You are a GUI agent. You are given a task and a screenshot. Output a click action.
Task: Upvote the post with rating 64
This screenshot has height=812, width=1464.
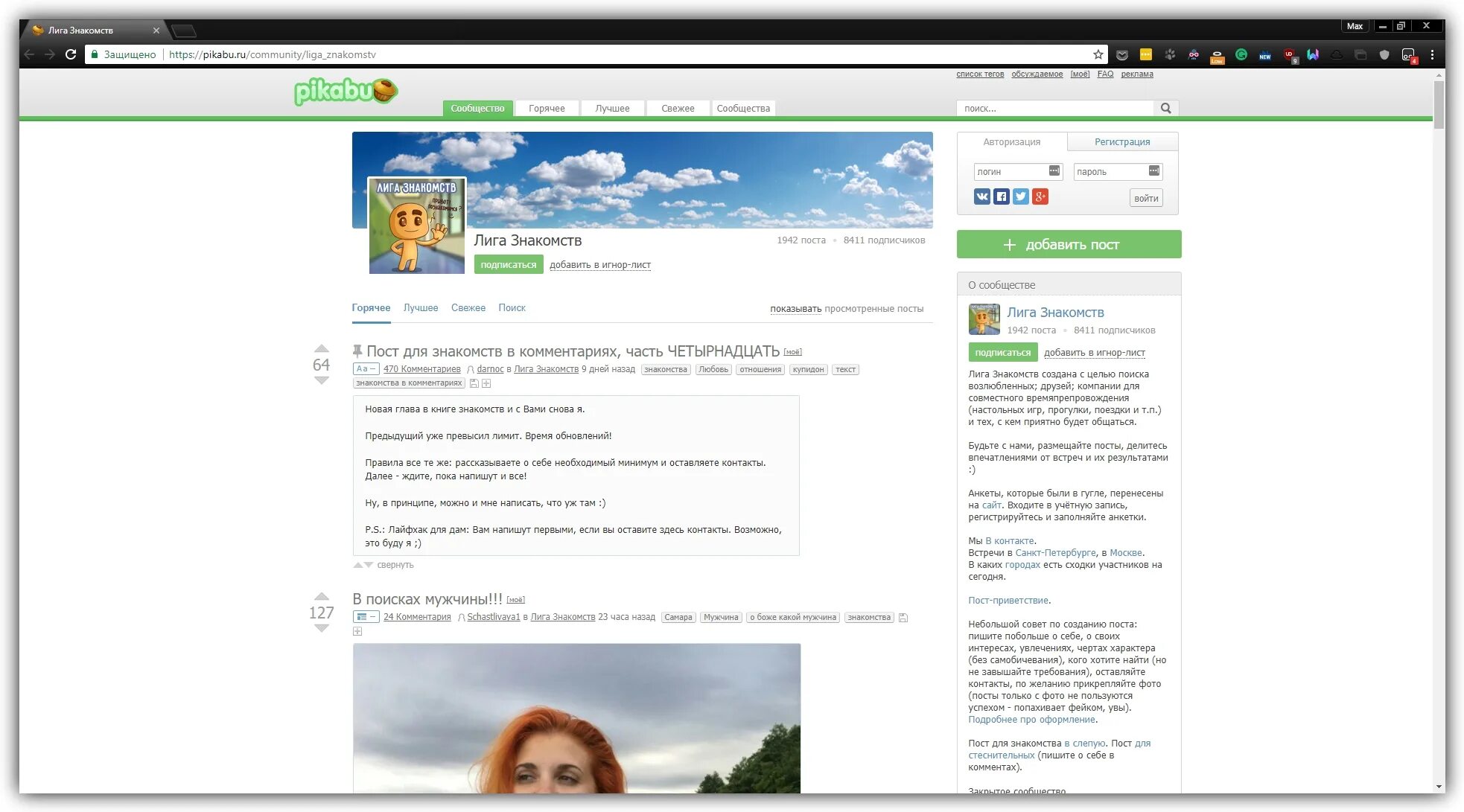(x=321, y=348)
